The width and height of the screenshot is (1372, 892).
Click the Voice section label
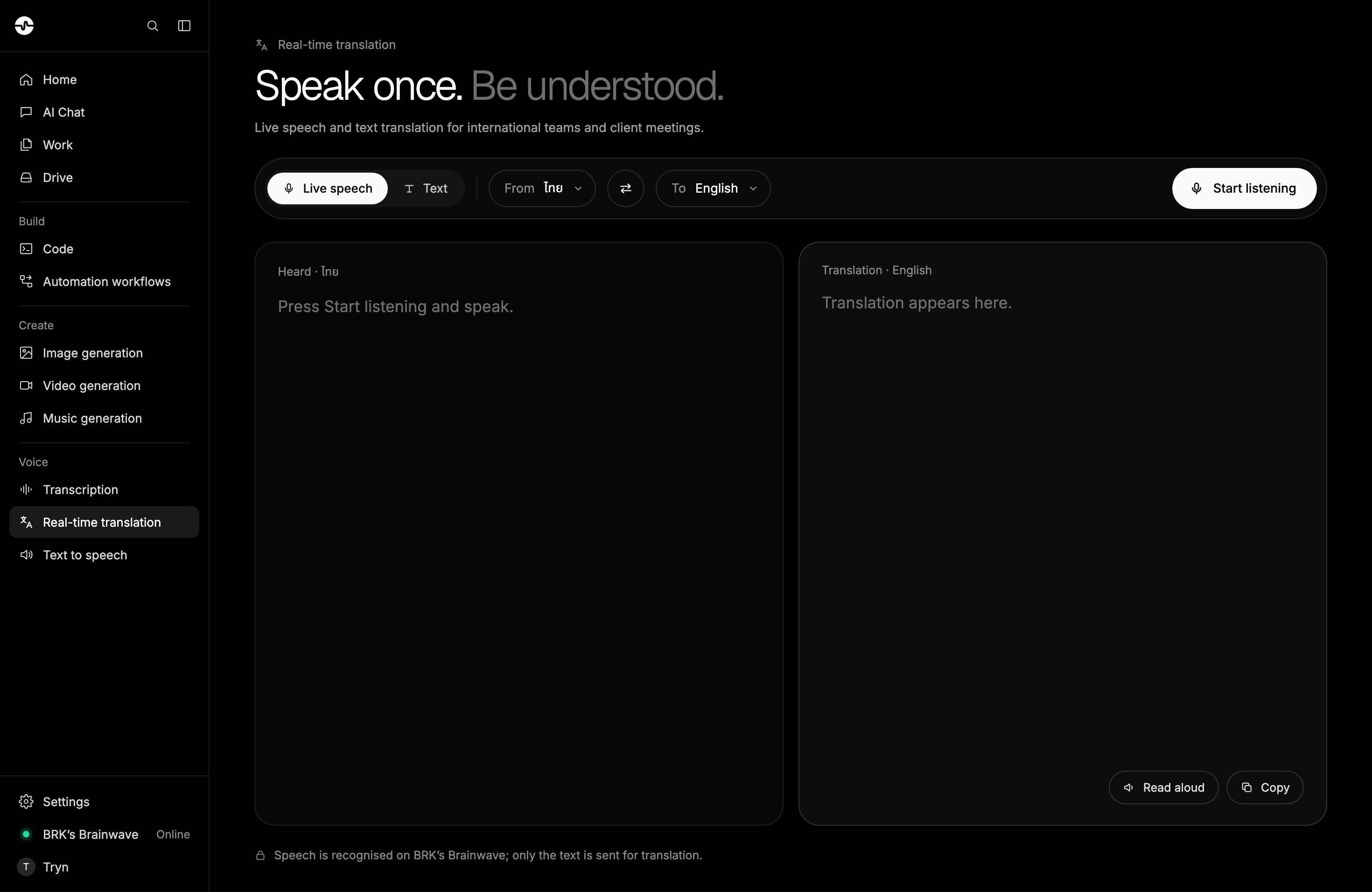point(33,461)
